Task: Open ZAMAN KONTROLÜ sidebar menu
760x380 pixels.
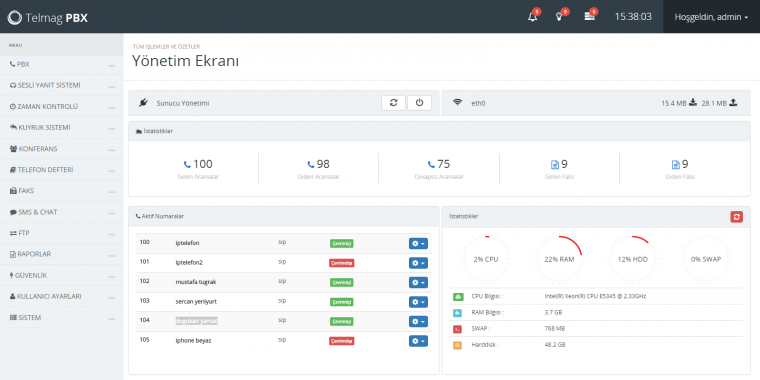Action: click(62, 106)
